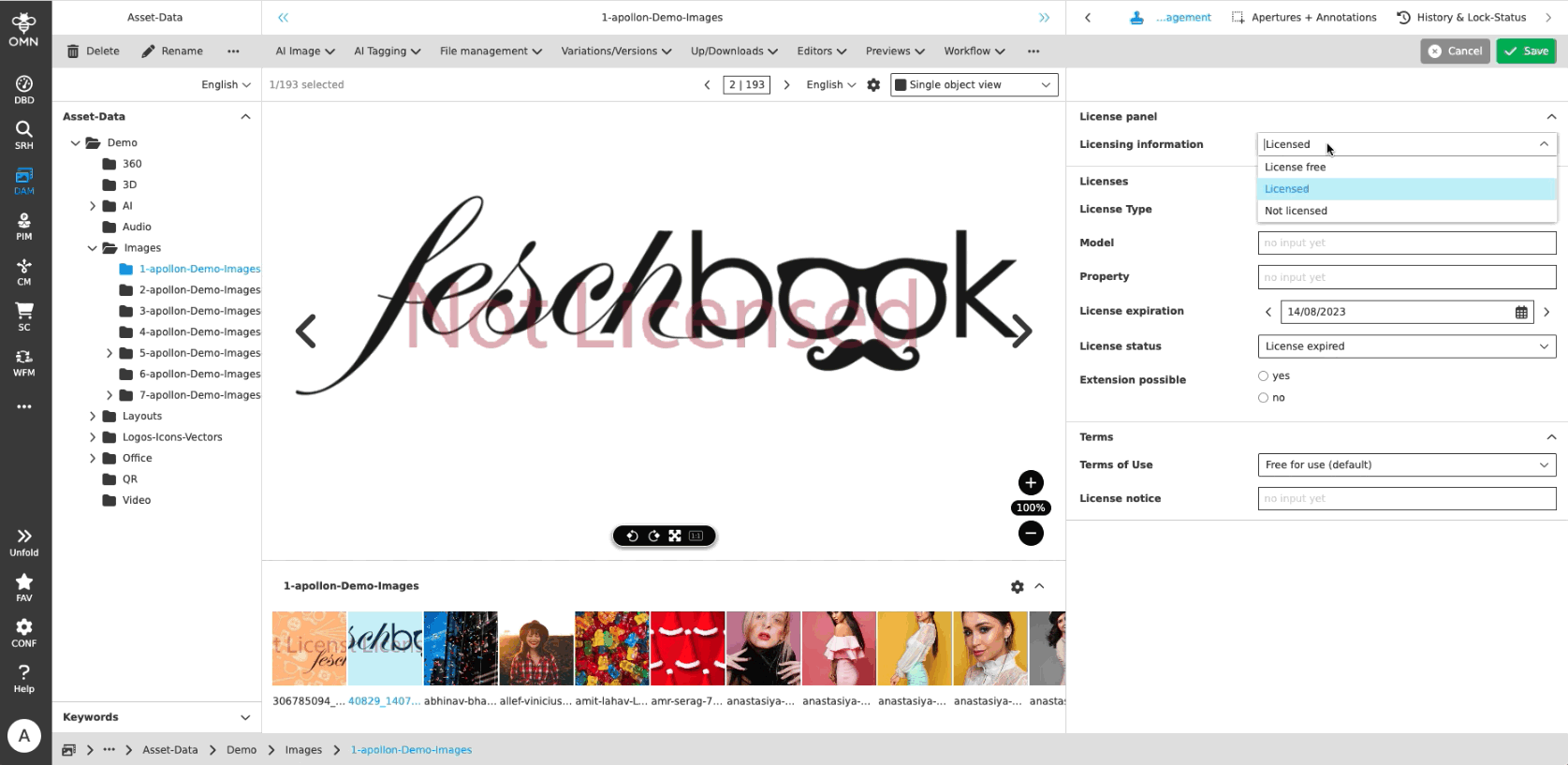This screenshot has width=1568, height=765.
Task: Zoom out on the preview image
Action: [1031, 534]
